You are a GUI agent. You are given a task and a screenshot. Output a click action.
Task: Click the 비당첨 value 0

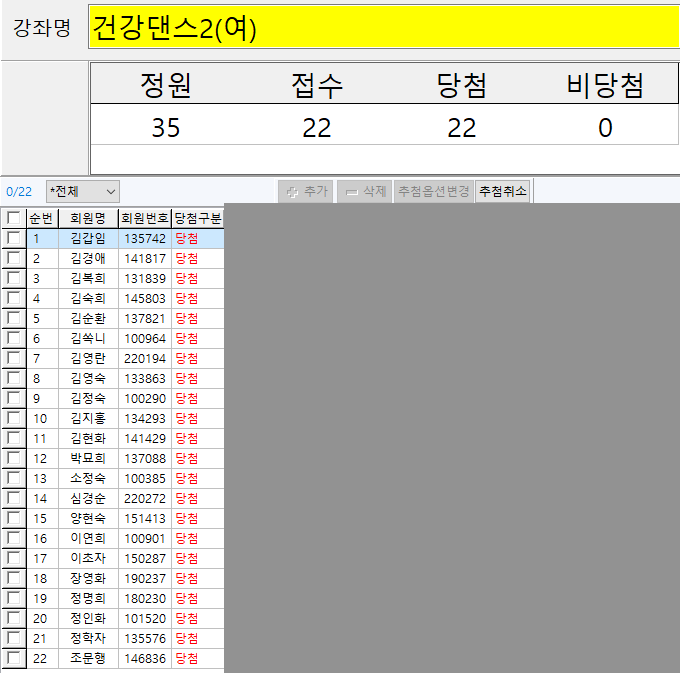605,128
